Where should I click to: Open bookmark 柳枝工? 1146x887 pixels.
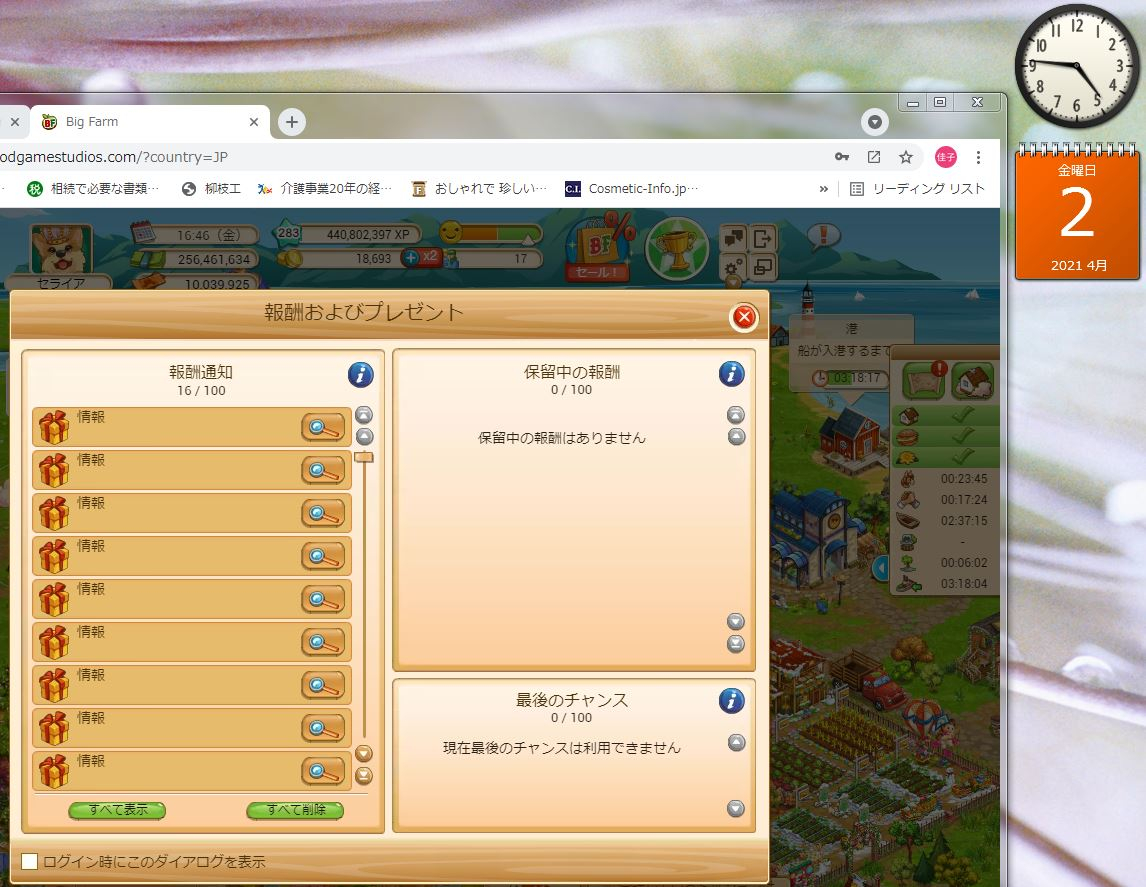[211, 189]
